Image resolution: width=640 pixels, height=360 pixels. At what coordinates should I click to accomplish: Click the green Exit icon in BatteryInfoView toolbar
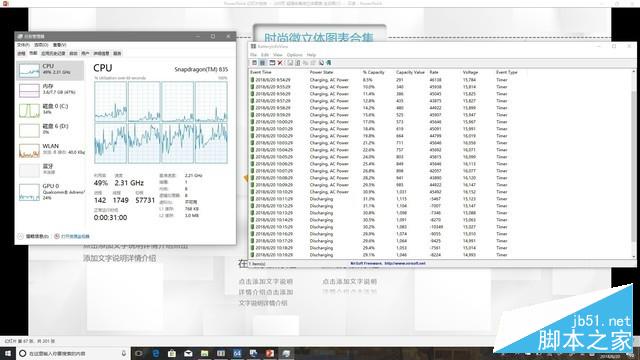[x=329, y=63]
